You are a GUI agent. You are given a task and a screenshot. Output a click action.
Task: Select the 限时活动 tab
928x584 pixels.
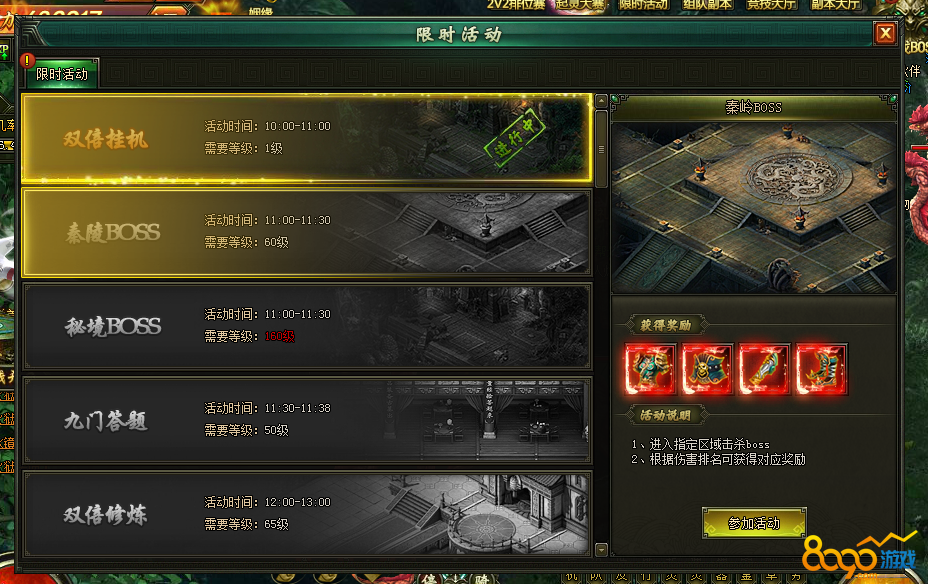coord(62,74)
